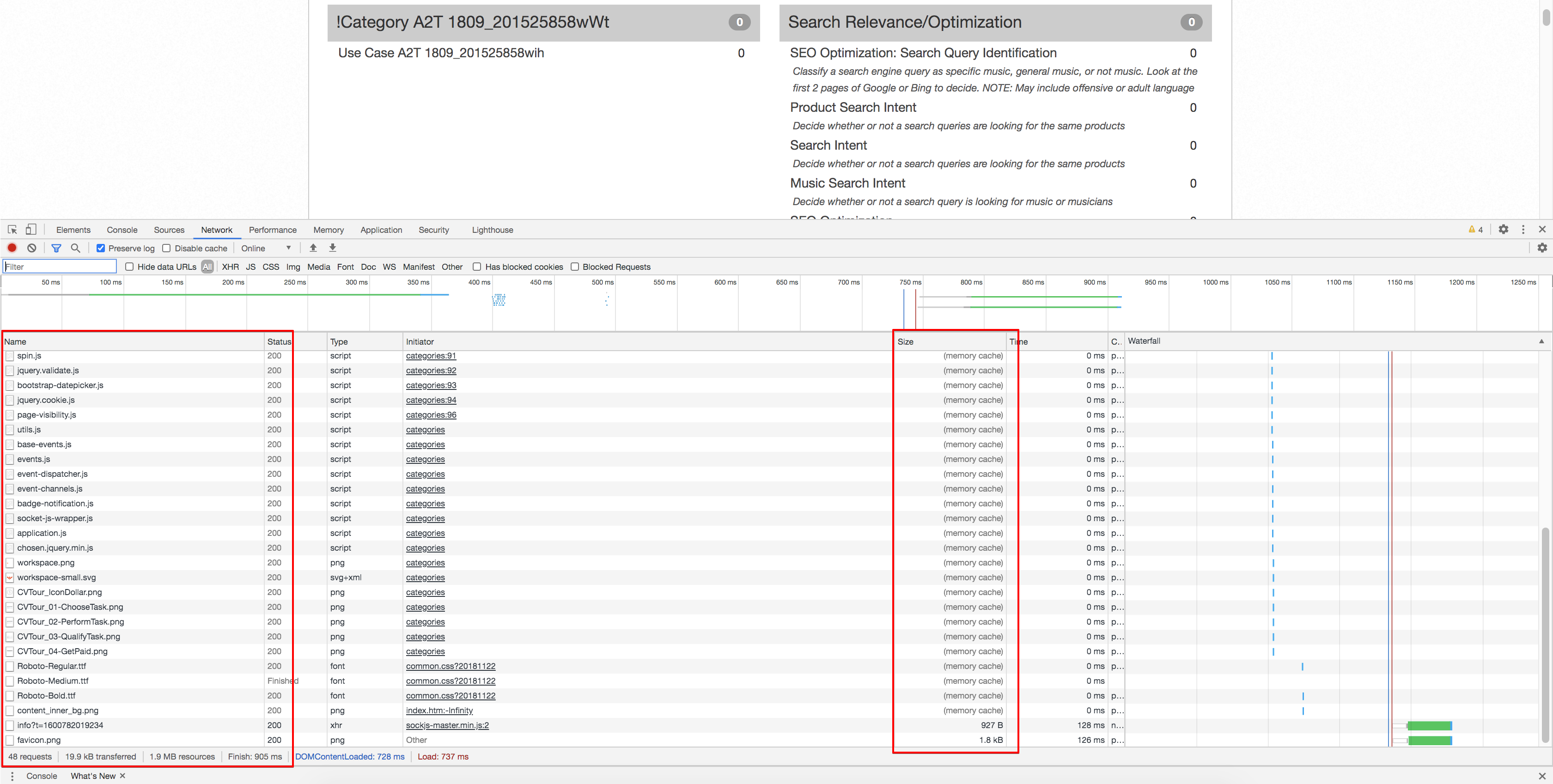1553x784 pixels.
Task: Open the DevTools three-dot menu
Action: (x=1523, y=230)
